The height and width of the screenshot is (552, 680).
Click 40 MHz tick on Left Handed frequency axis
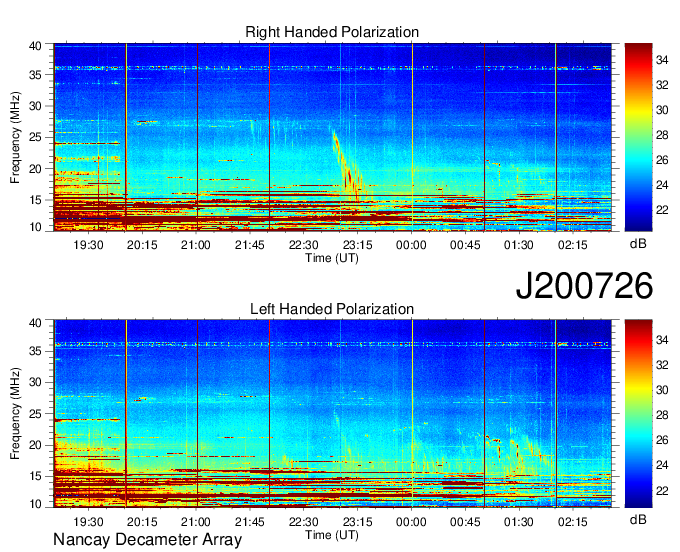click(x=35, y=323)
